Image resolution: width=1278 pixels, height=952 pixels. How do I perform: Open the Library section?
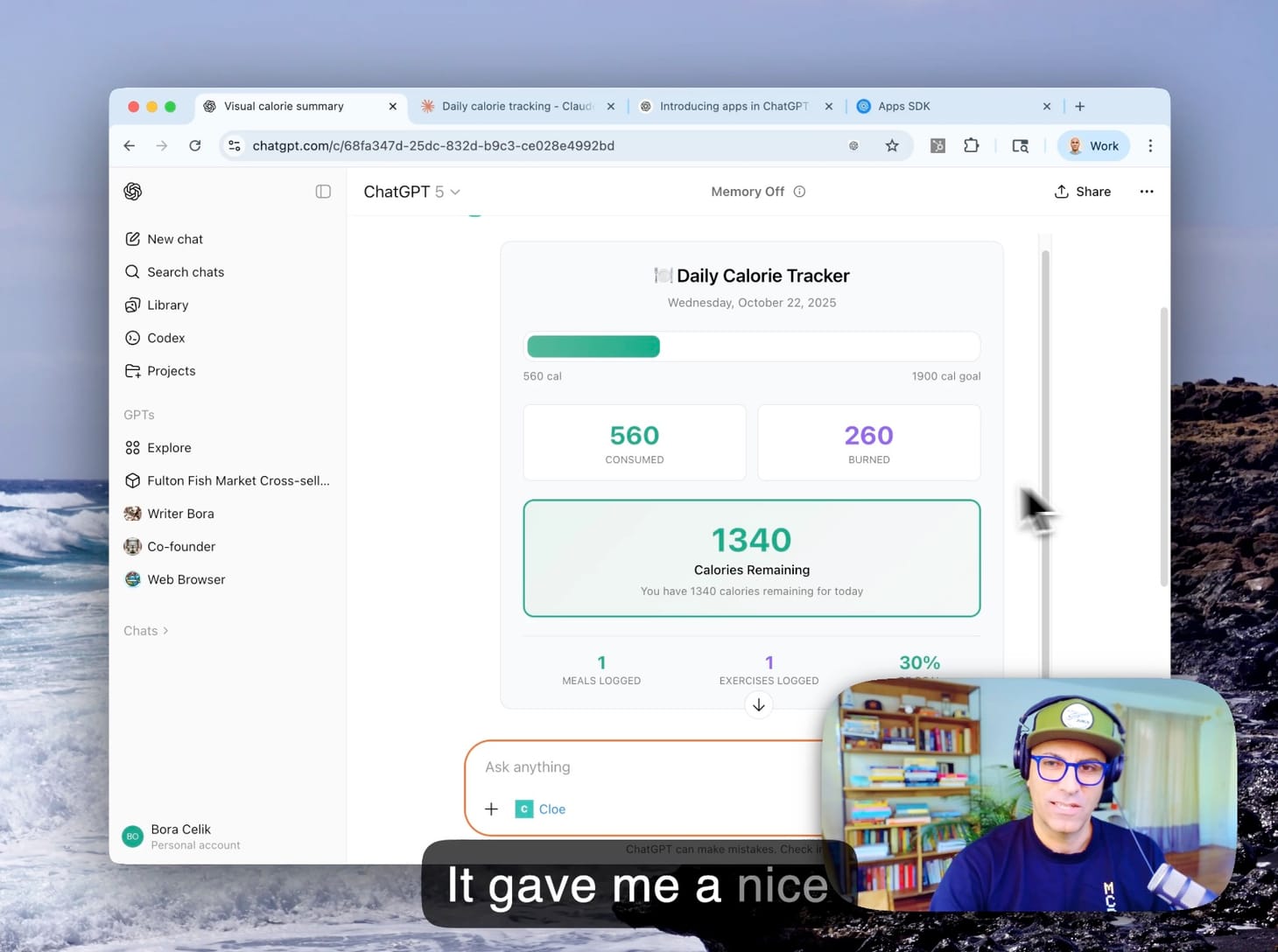point(167,305)
